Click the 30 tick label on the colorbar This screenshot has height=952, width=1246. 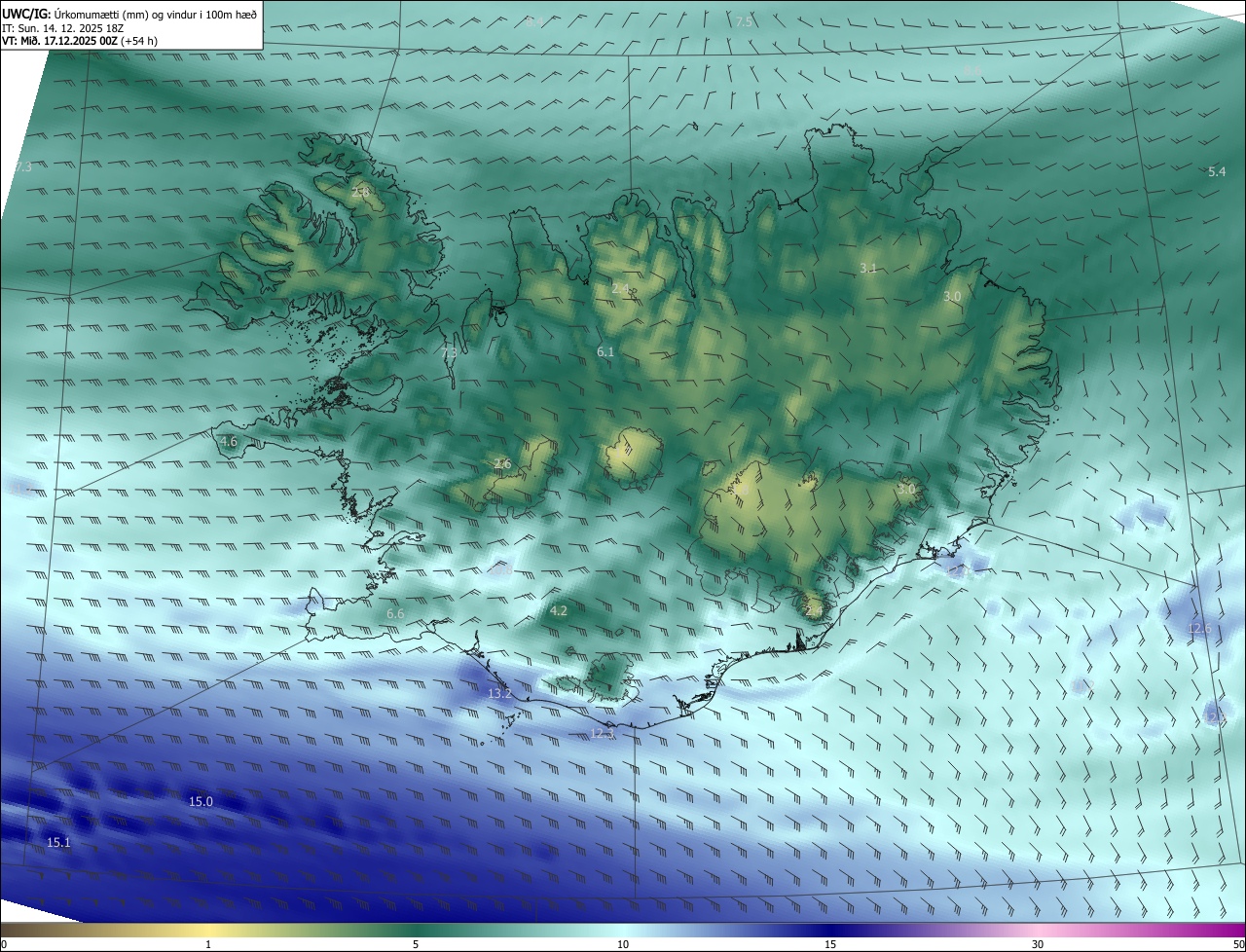[1038, 944]
